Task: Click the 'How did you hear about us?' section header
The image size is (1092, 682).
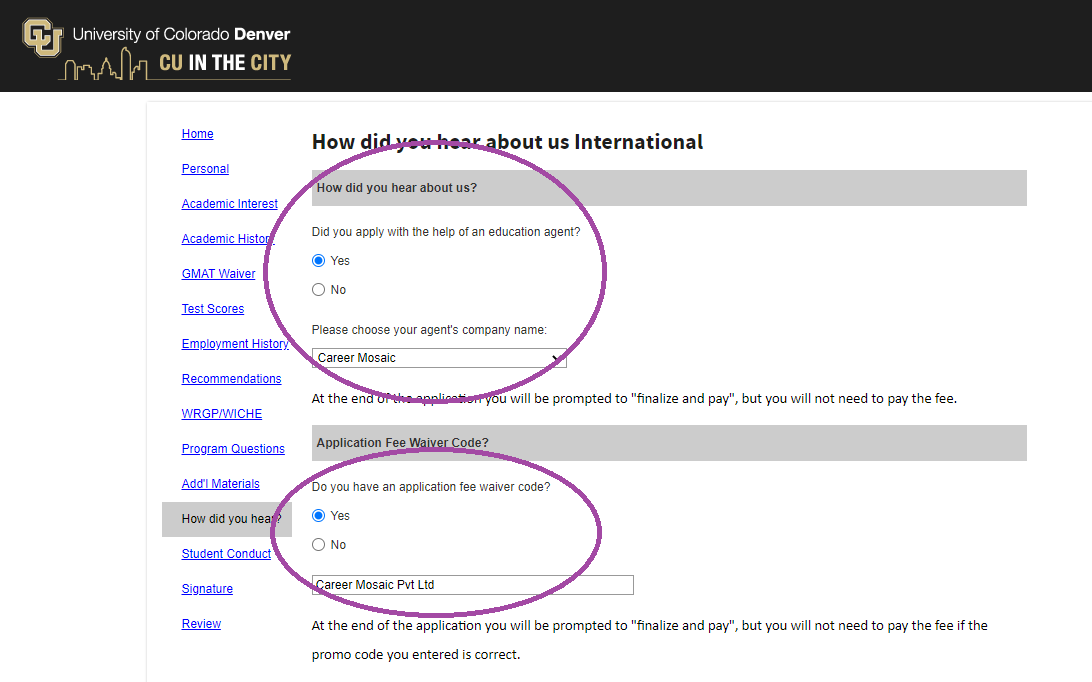Action: pos(669,188)
